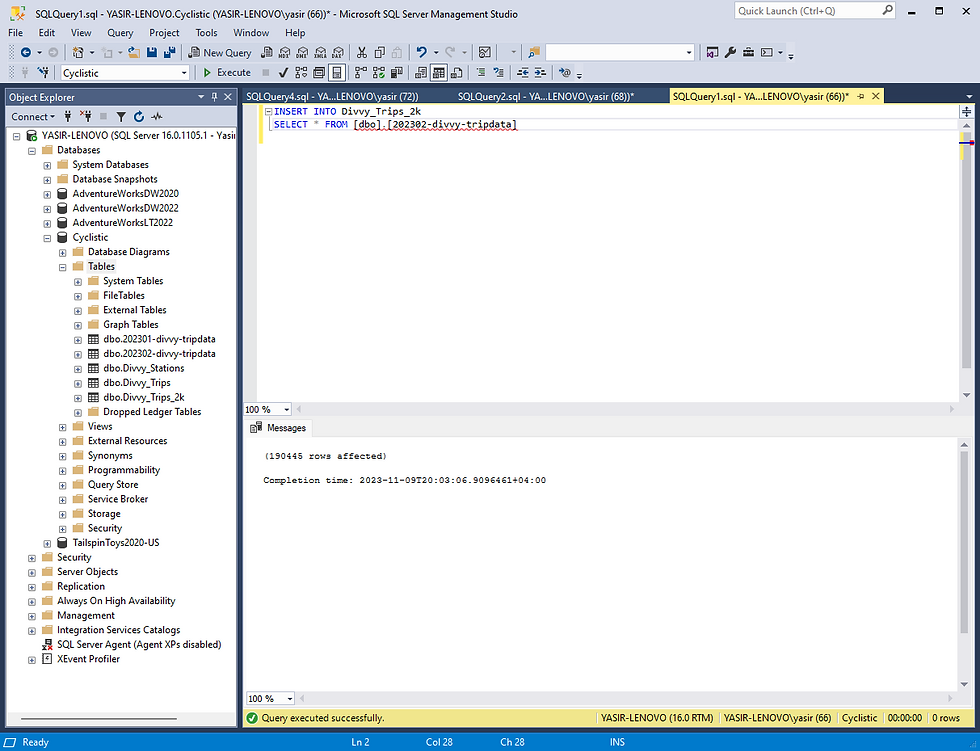Click the Navigate Backward arrow icon
Image resolution: width=980 pixels, height=751 pixels.
click(26, 52)
